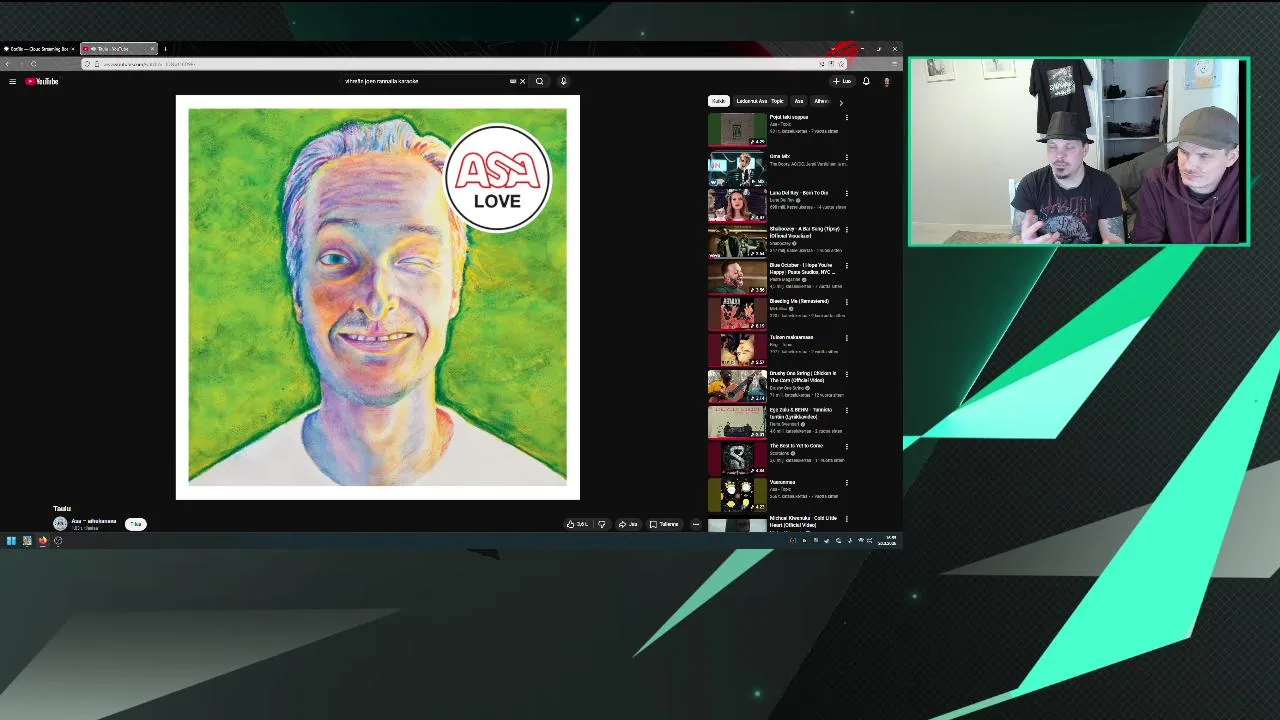Open the Windows Start button

11,541
